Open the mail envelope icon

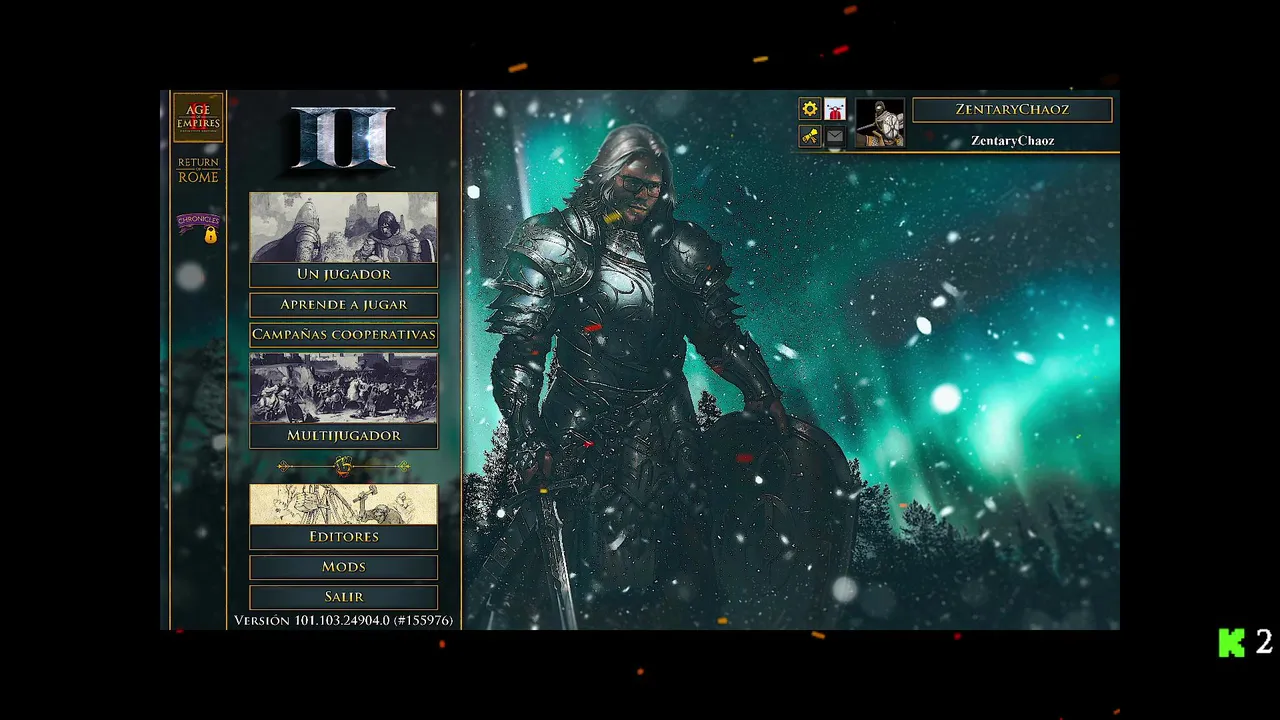(x=835, y=136)
